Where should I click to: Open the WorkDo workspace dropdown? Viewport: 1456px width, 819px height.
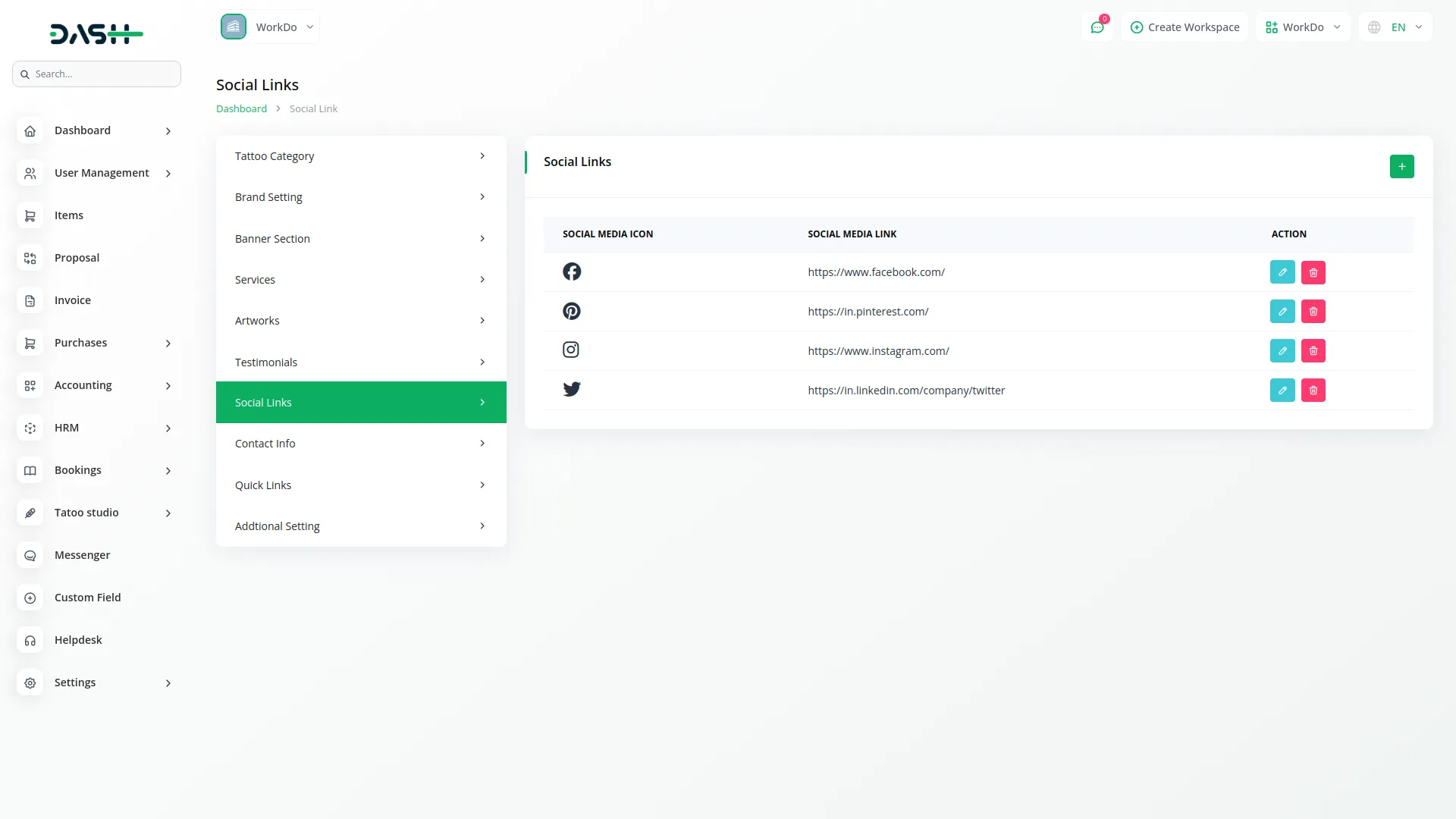pyautogui.click(x=268, y=27)
